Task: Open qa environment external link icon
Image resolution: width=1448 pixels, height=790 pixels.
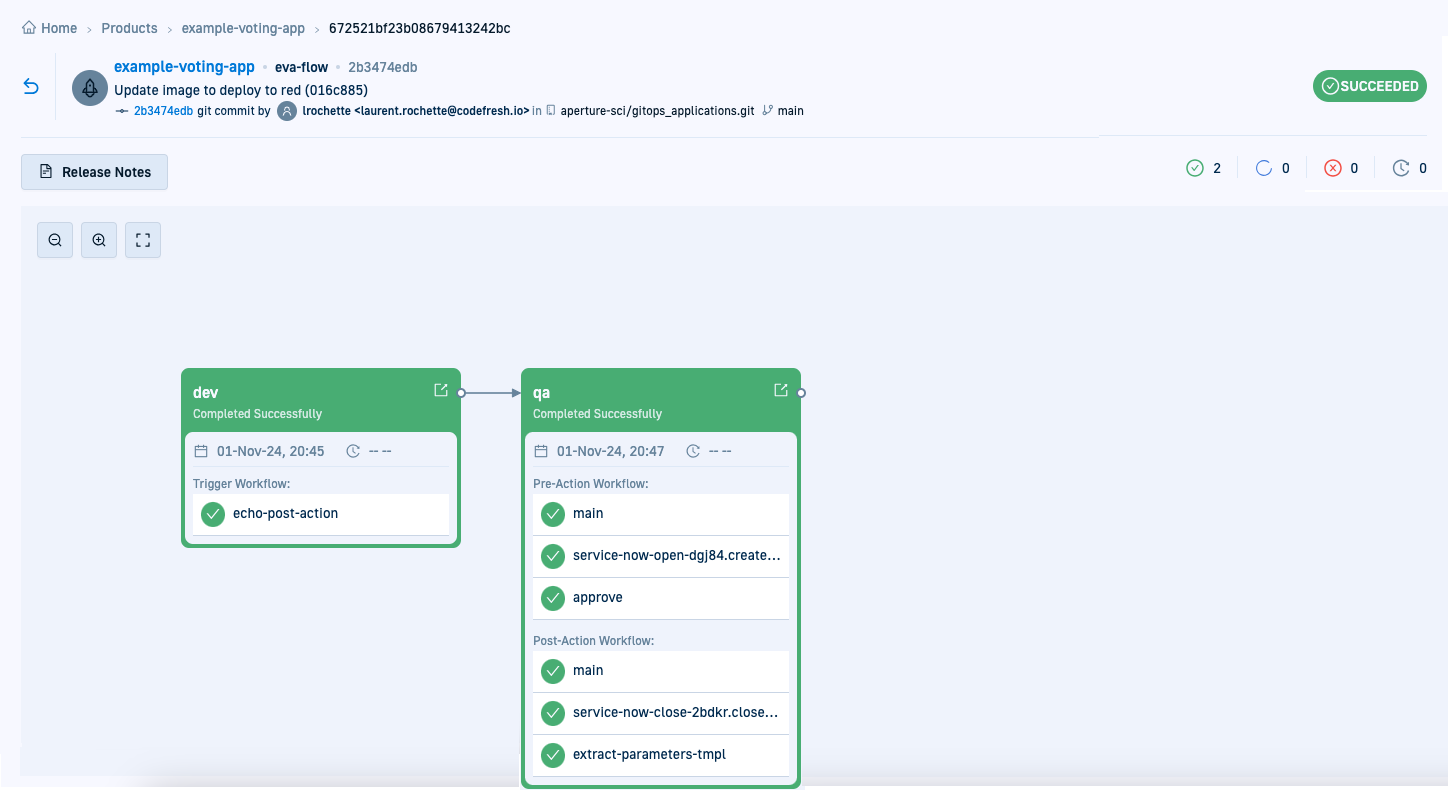Action: click(781, 390)
